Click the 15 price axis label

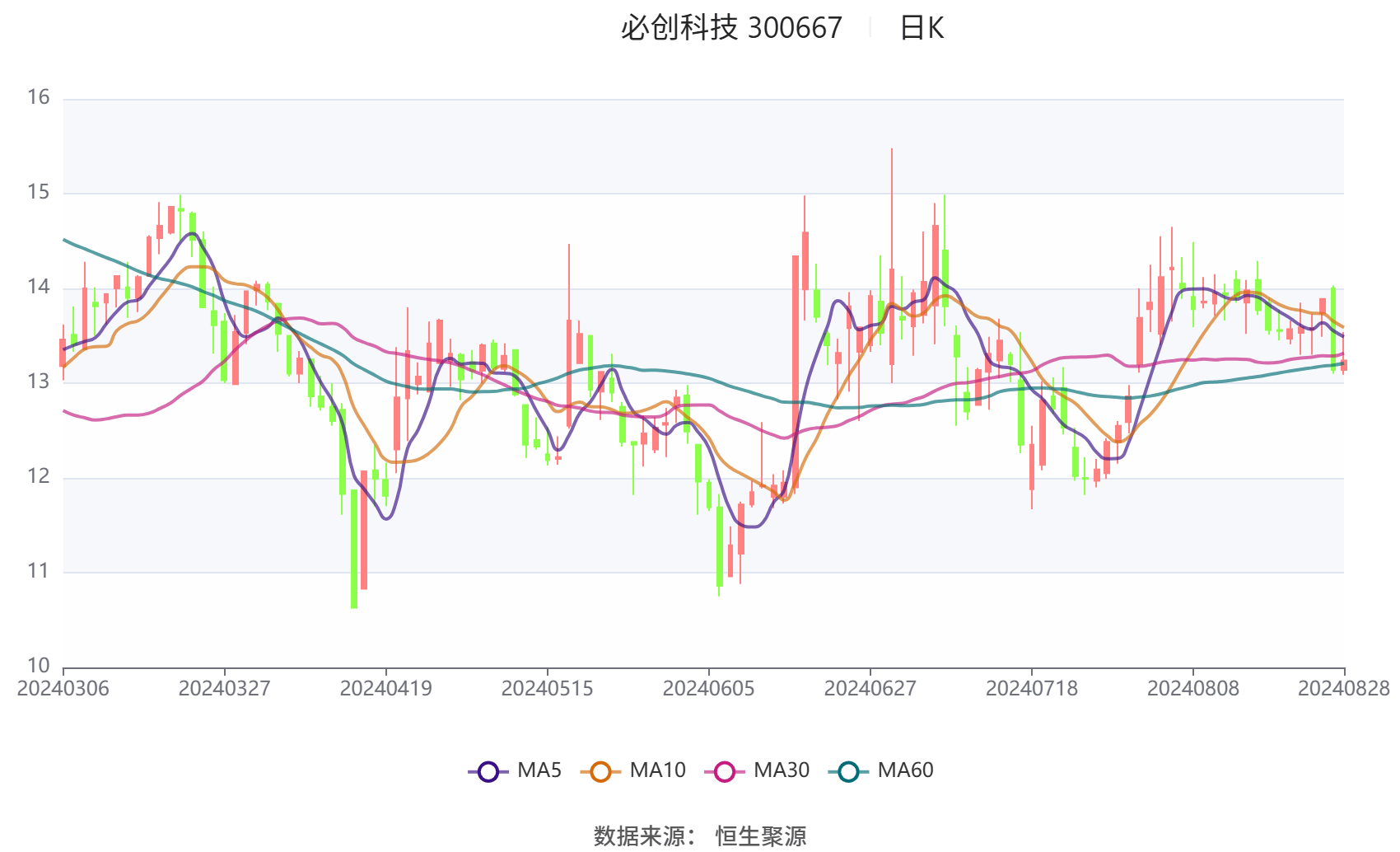[x=39, y=192]
